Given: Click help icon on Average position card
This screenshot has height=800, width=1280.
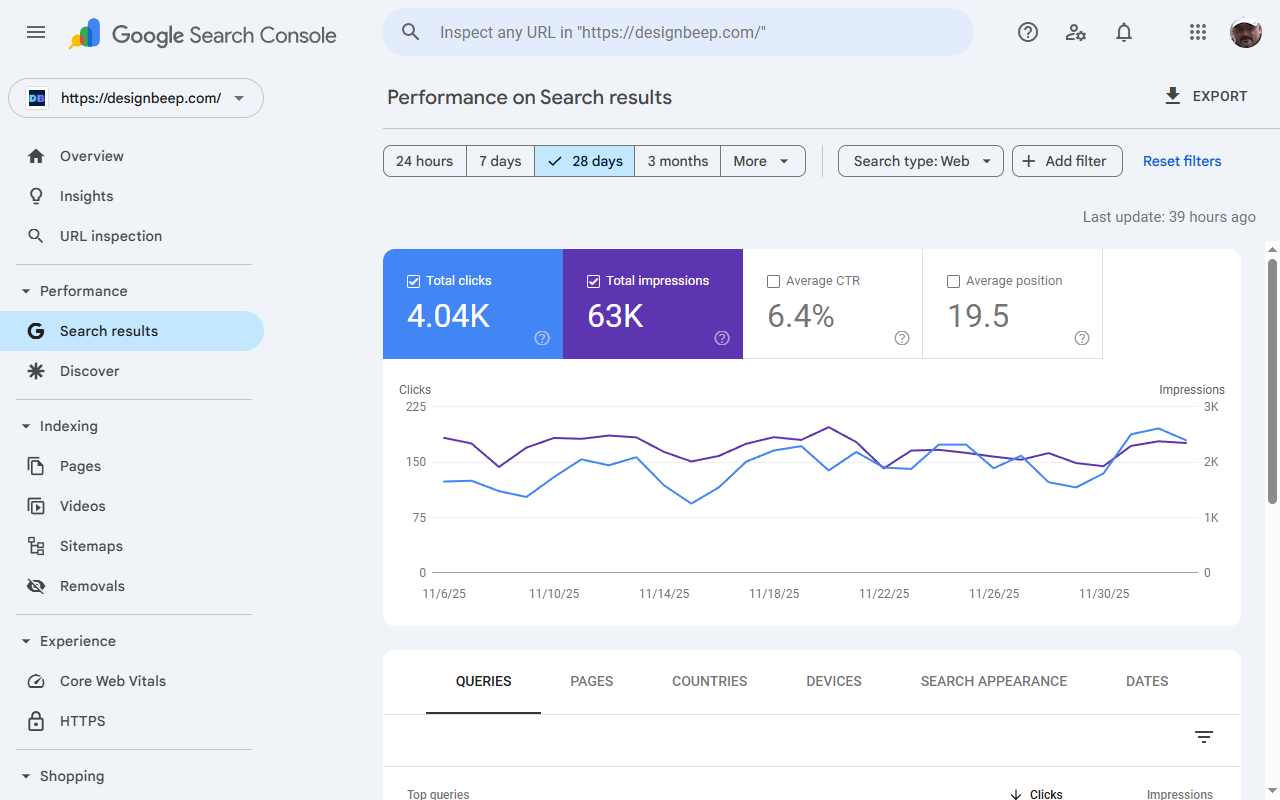Looking at the screenshot, I should point(1082,338).
